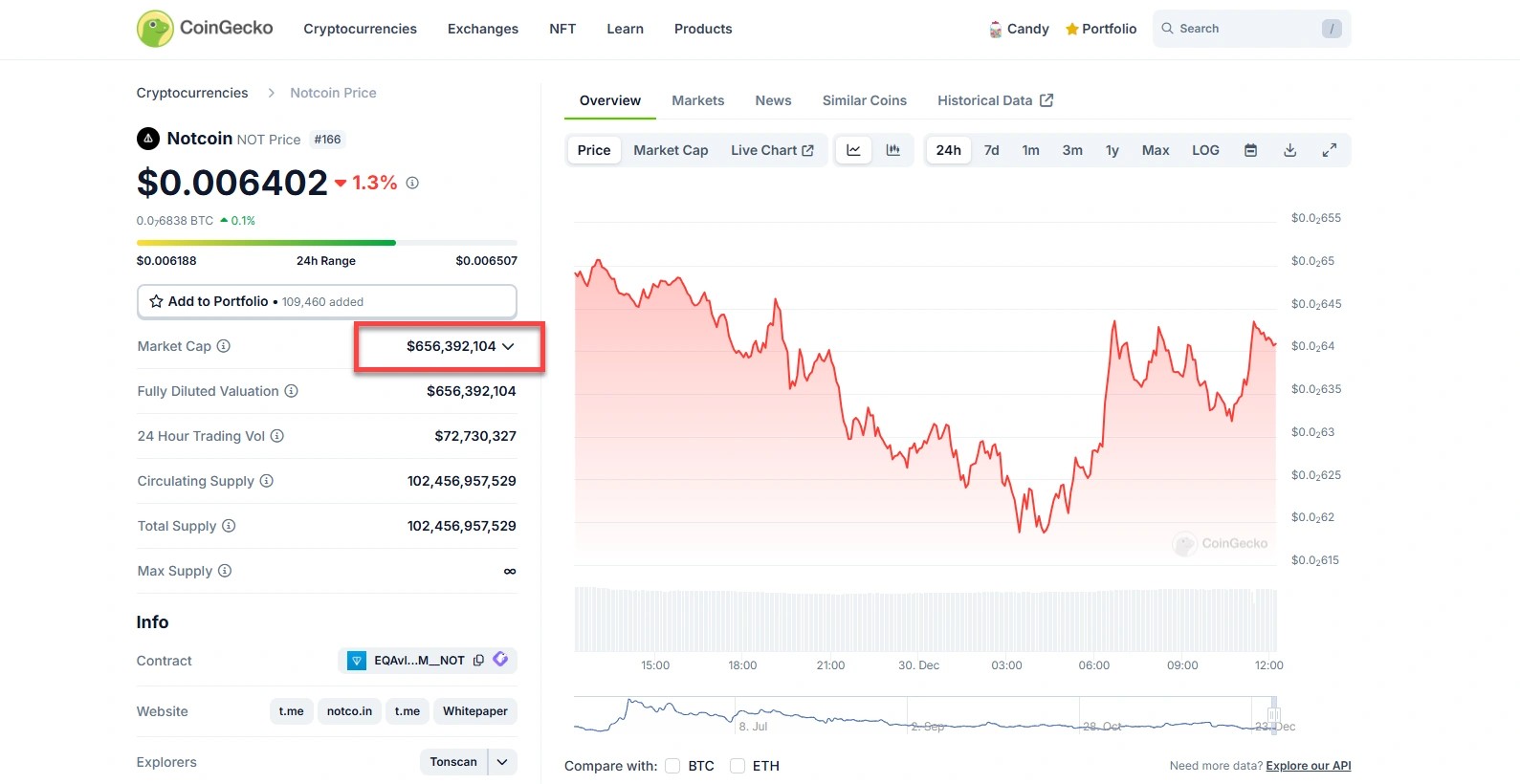1520x784 pixels.
Task: Click the line chart view icon
Action: 853,150
